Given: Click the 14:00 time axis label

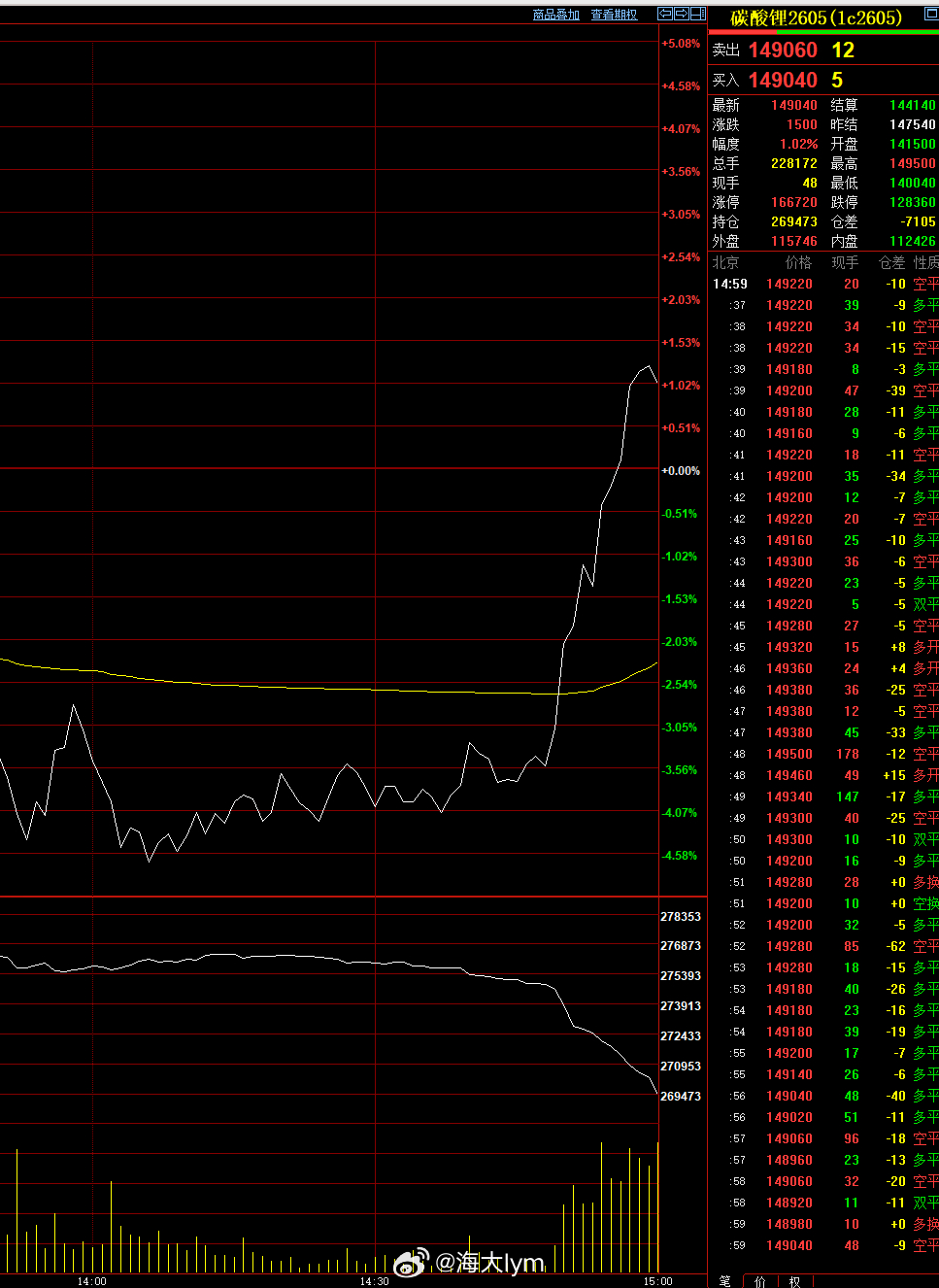Looking at the screenshot, I should point(91,1281).
